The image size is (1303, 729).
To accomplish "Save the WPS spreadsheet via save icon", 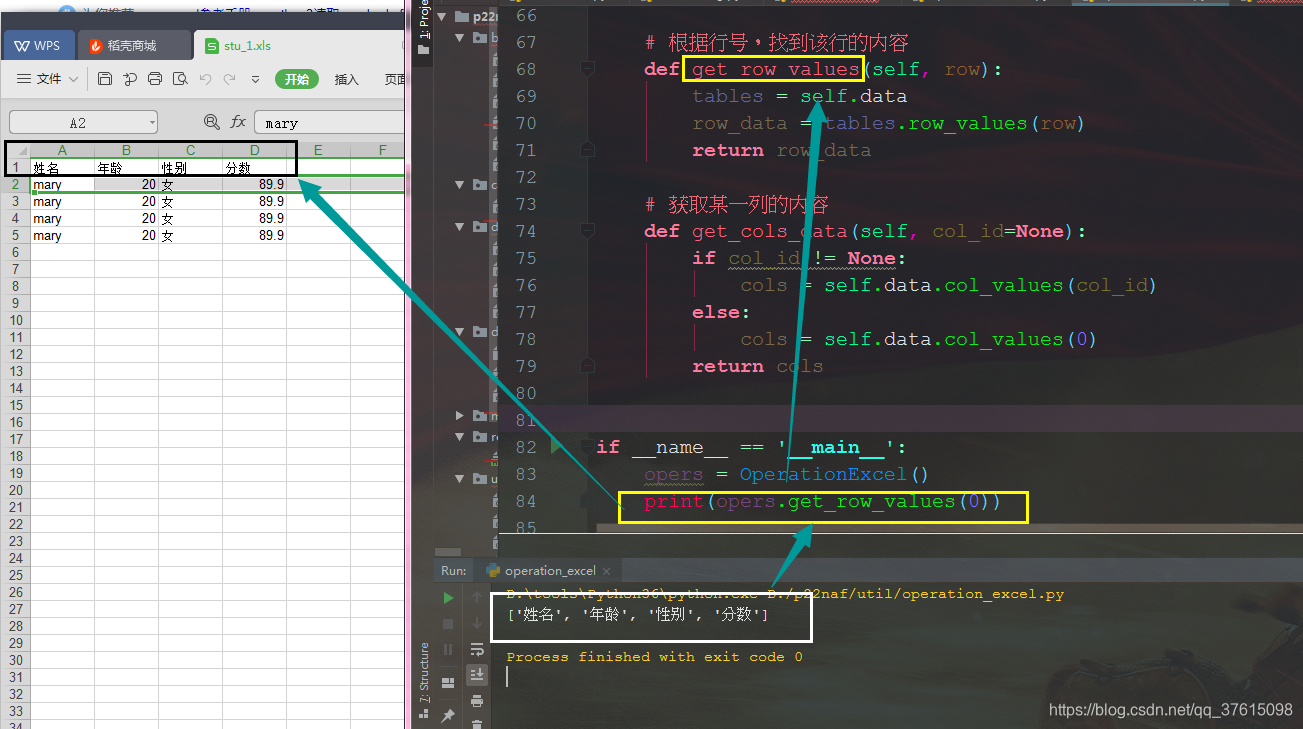I will [x=105, y=79].
